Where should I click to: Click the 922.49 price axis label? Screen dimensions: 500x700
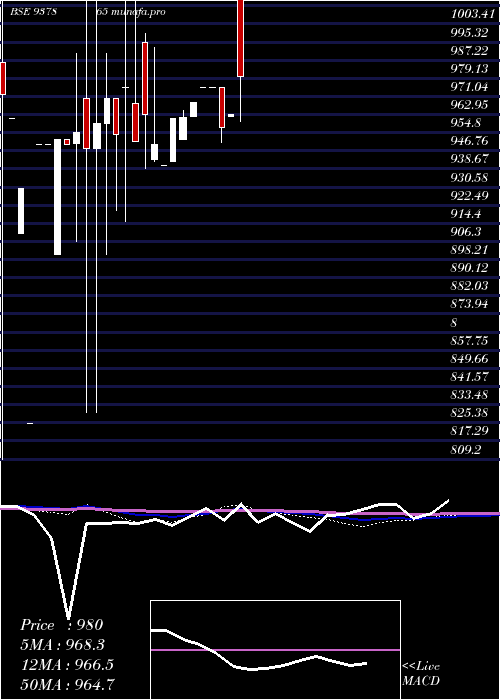470,195
